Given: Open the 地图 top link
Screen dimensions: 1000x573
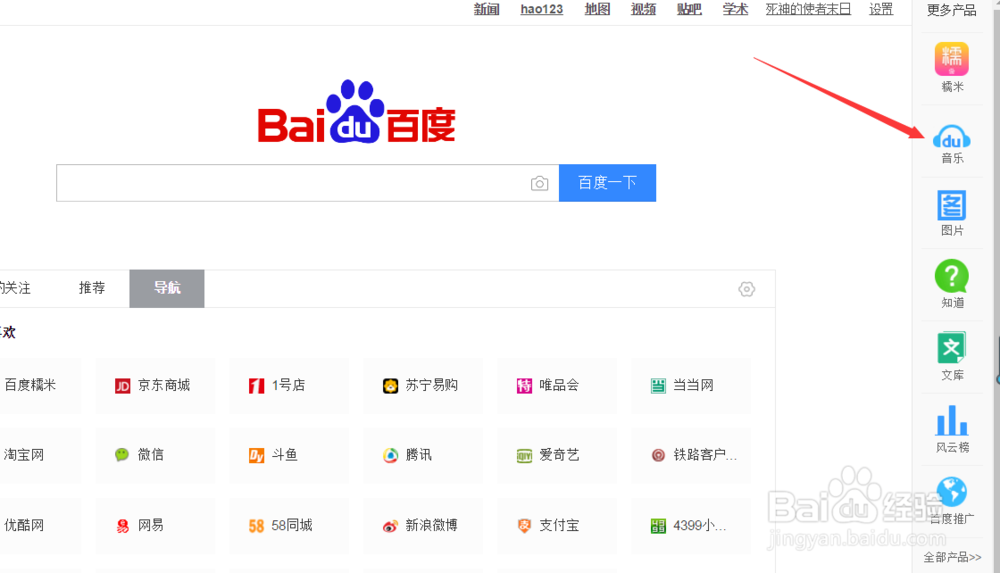Looking at the screenshot, I should click(598, 9).
